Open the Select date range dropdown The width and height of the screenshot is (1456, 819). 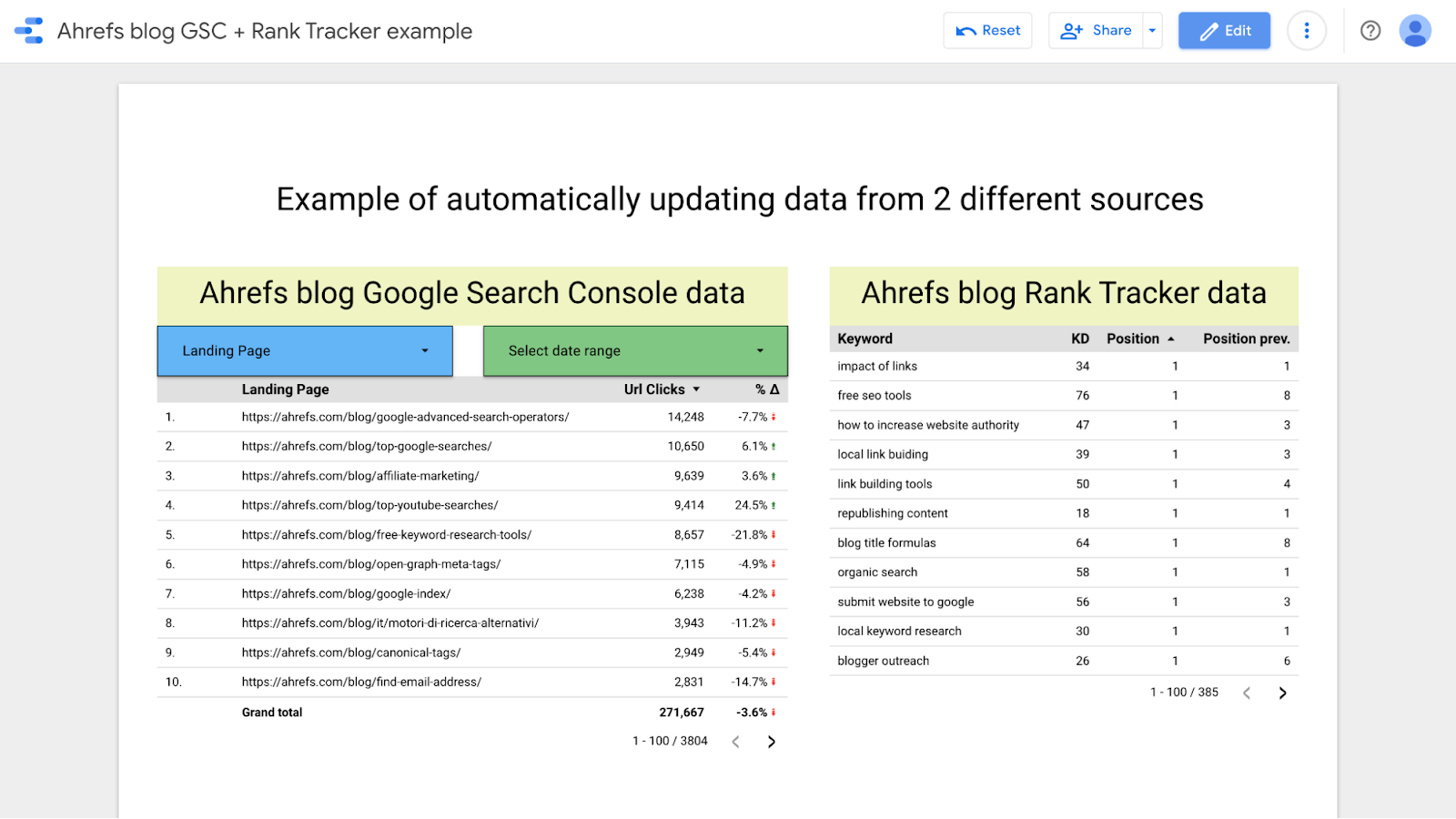[x=633, y=350]
